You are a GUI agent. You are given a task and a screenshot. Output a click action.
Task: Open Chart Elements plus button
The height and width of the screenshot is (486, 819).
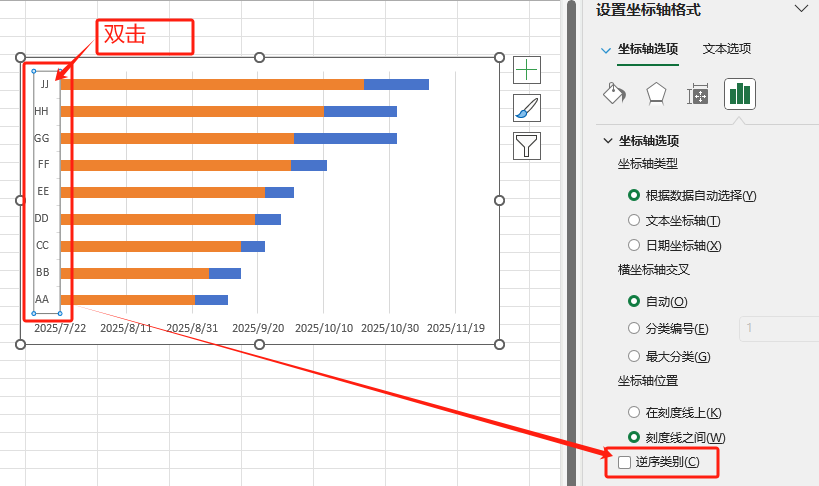pos(526,70)
